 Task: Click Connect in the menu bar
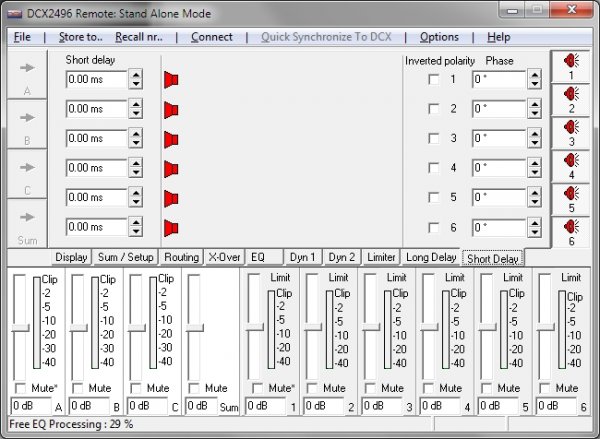[212, 37]
